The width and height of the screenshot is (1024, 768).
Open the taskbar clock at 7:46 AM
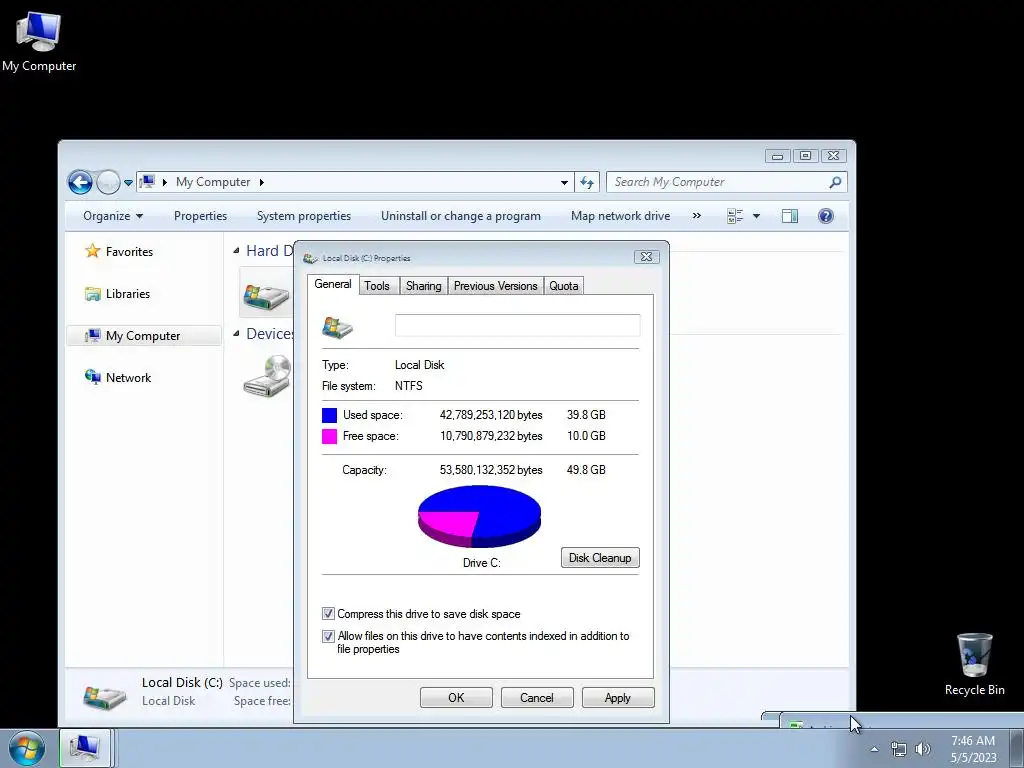point(973,749)
